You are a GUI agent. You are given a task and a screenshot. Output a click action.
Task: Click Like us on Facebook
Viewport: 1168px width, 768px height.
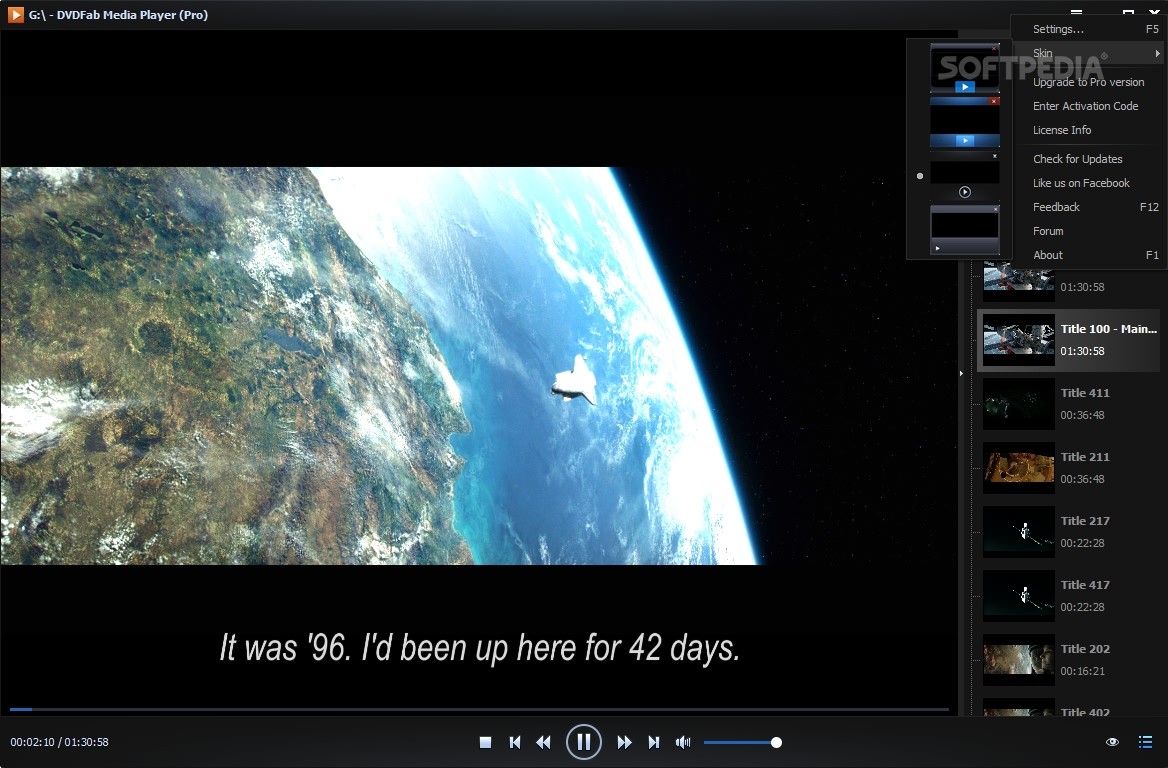point(1089,183)
